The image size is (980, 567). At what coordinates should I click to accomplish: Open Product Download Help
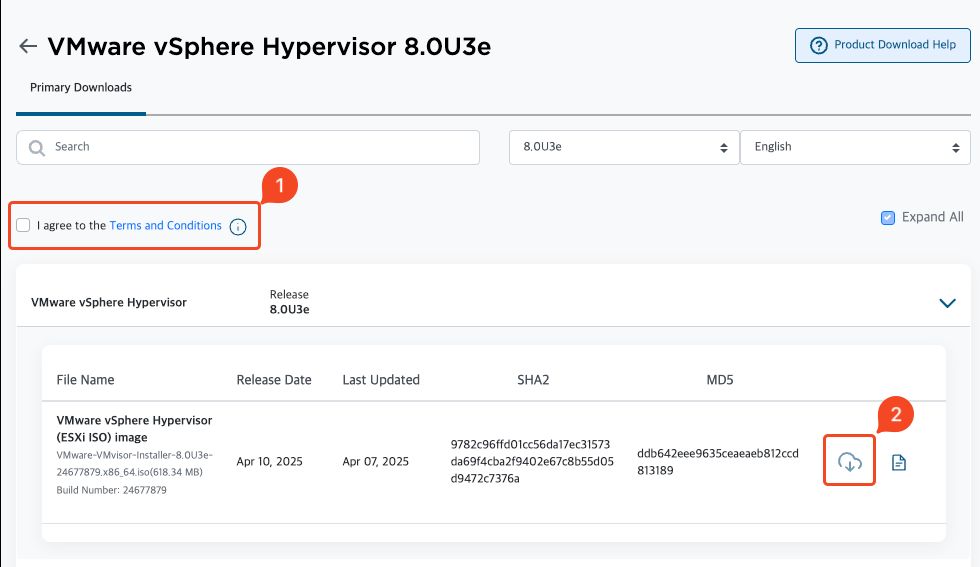click(882, 45)
